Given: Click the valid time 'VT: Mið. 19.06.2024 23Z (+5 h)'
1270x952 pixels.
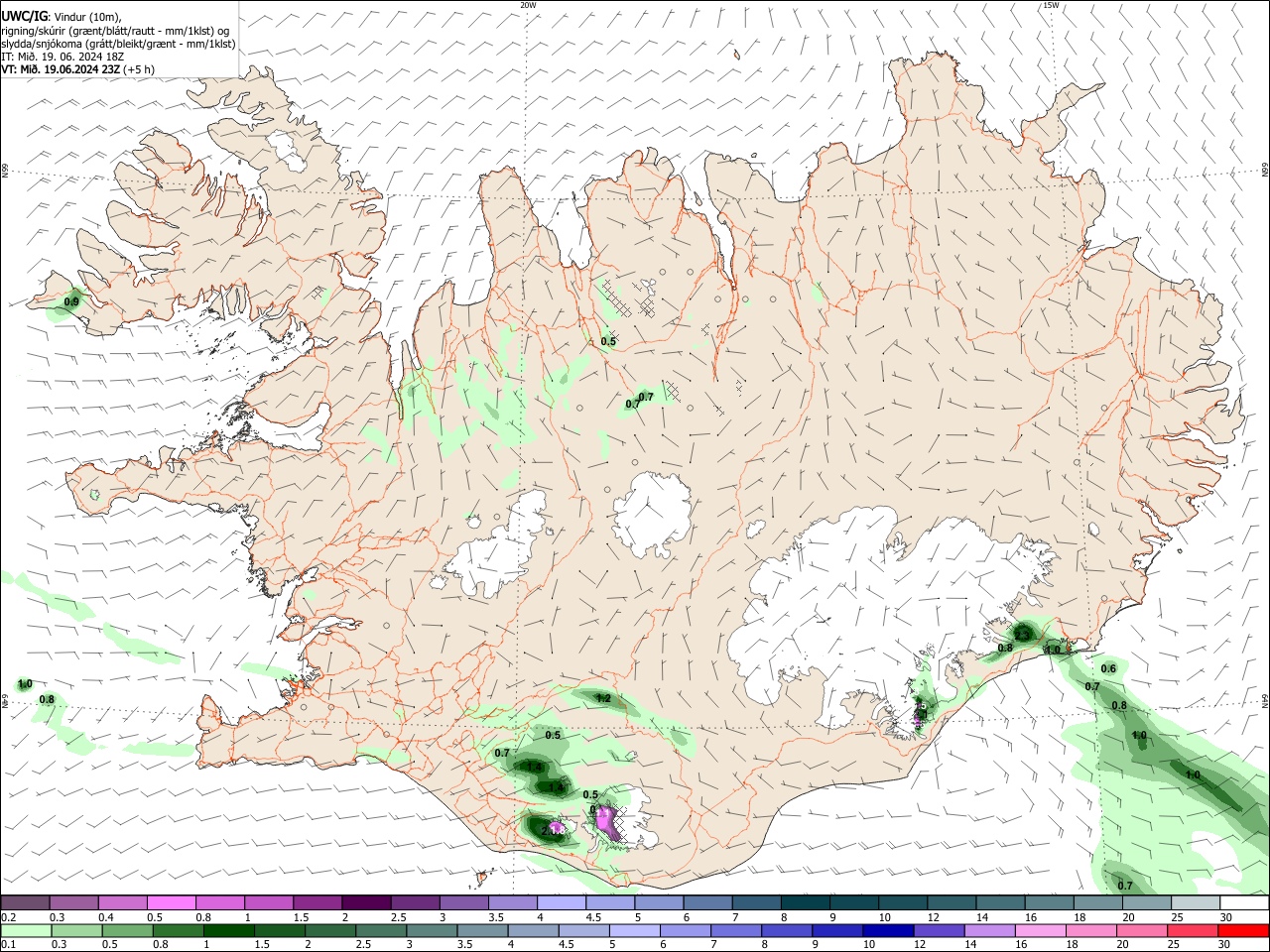Looking at the screenshot, I should (78, 69).
